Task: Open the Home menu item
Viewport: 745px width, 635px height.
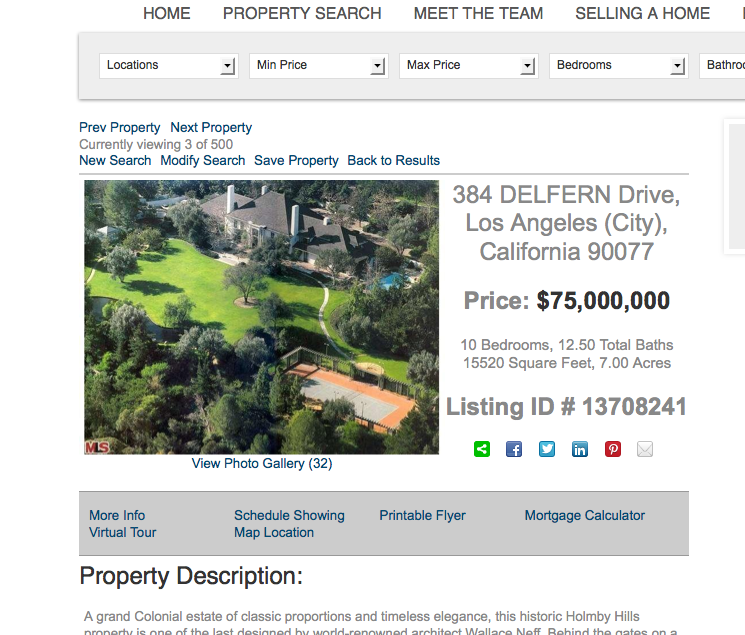Action: pyautogui.click(x=167, y=13)
